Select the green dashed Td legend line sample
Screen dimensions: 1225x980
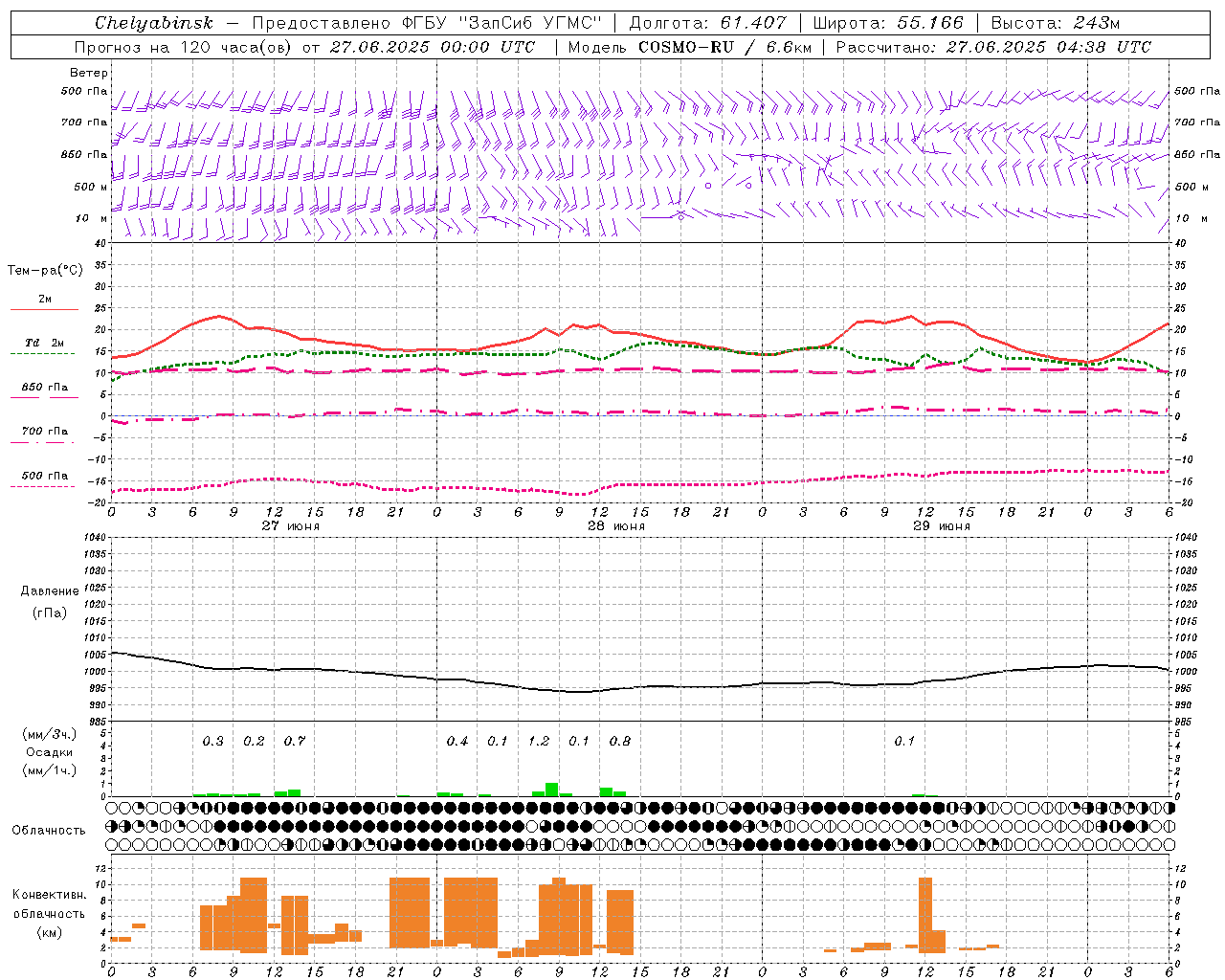click(43, 353)
